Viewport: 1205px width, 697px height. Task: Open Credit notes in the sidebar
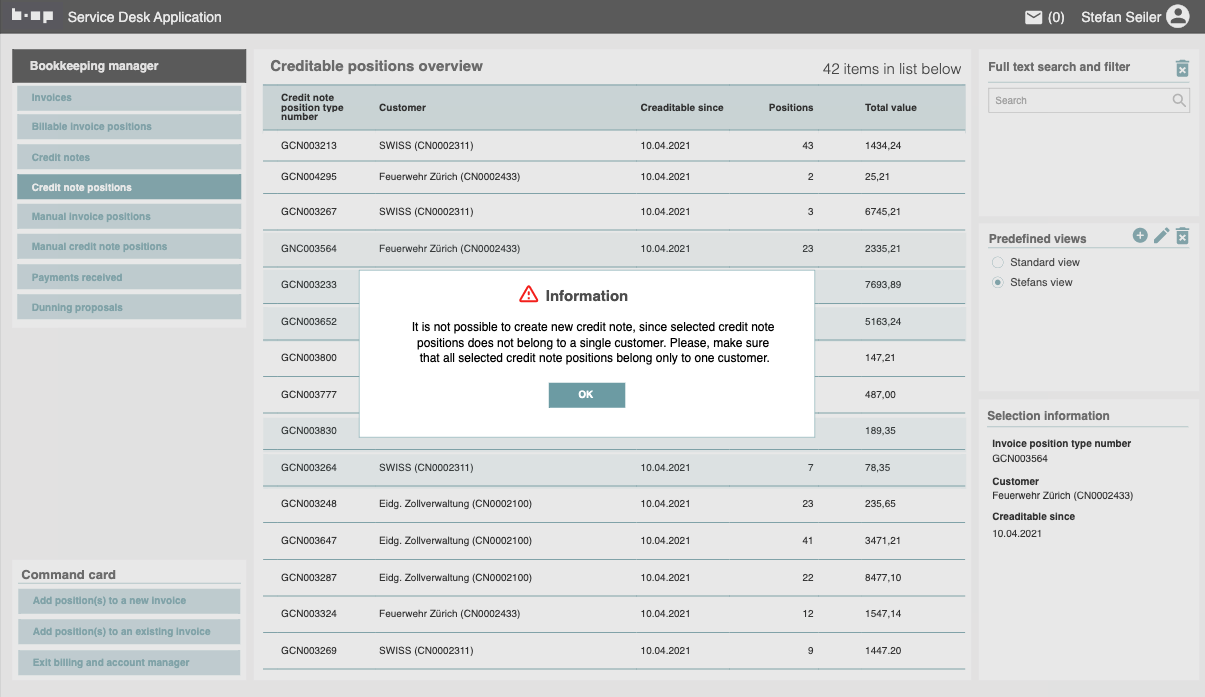129,157
